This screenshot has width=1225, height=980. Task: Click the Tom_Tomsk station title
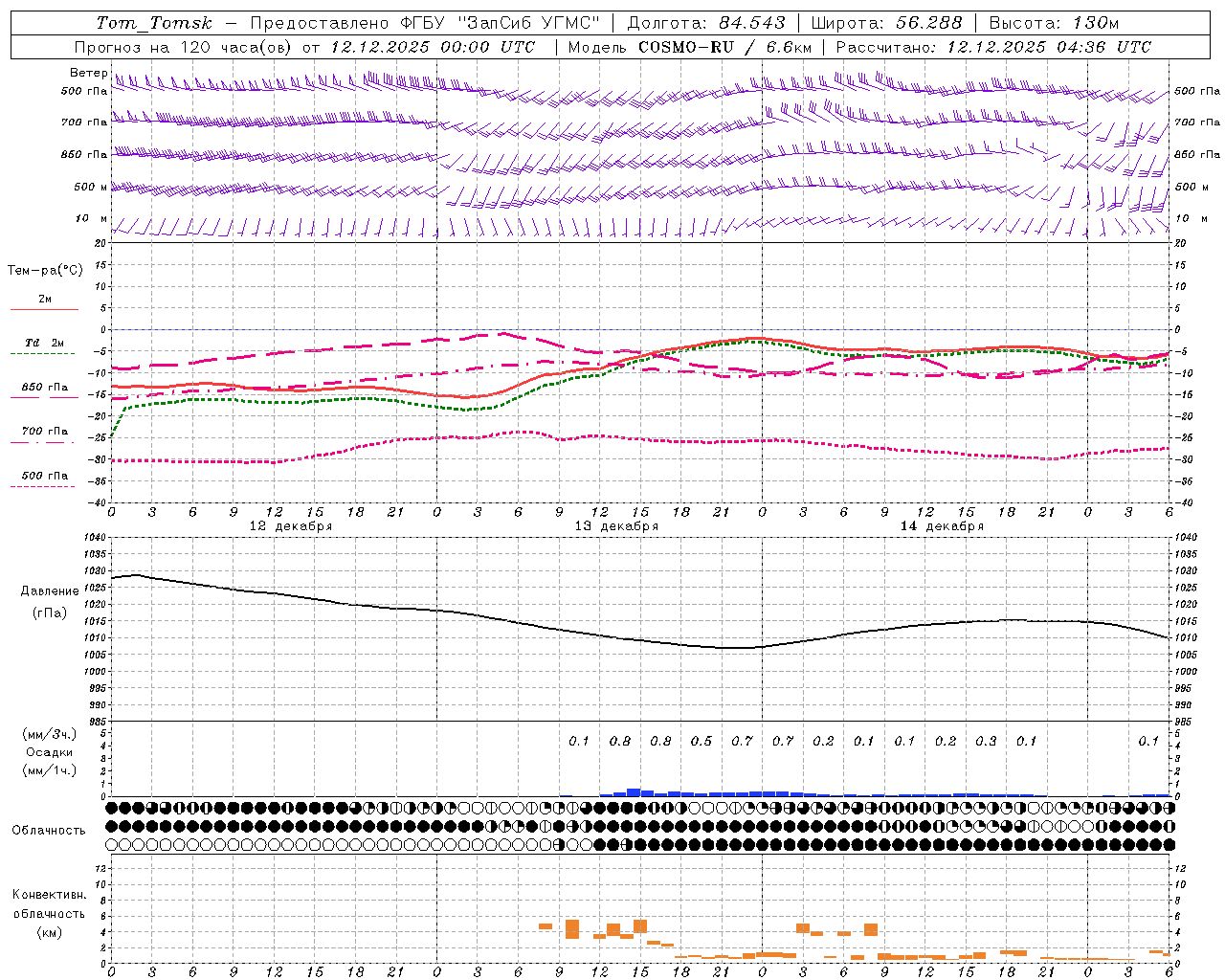click(x=154, y=23)
